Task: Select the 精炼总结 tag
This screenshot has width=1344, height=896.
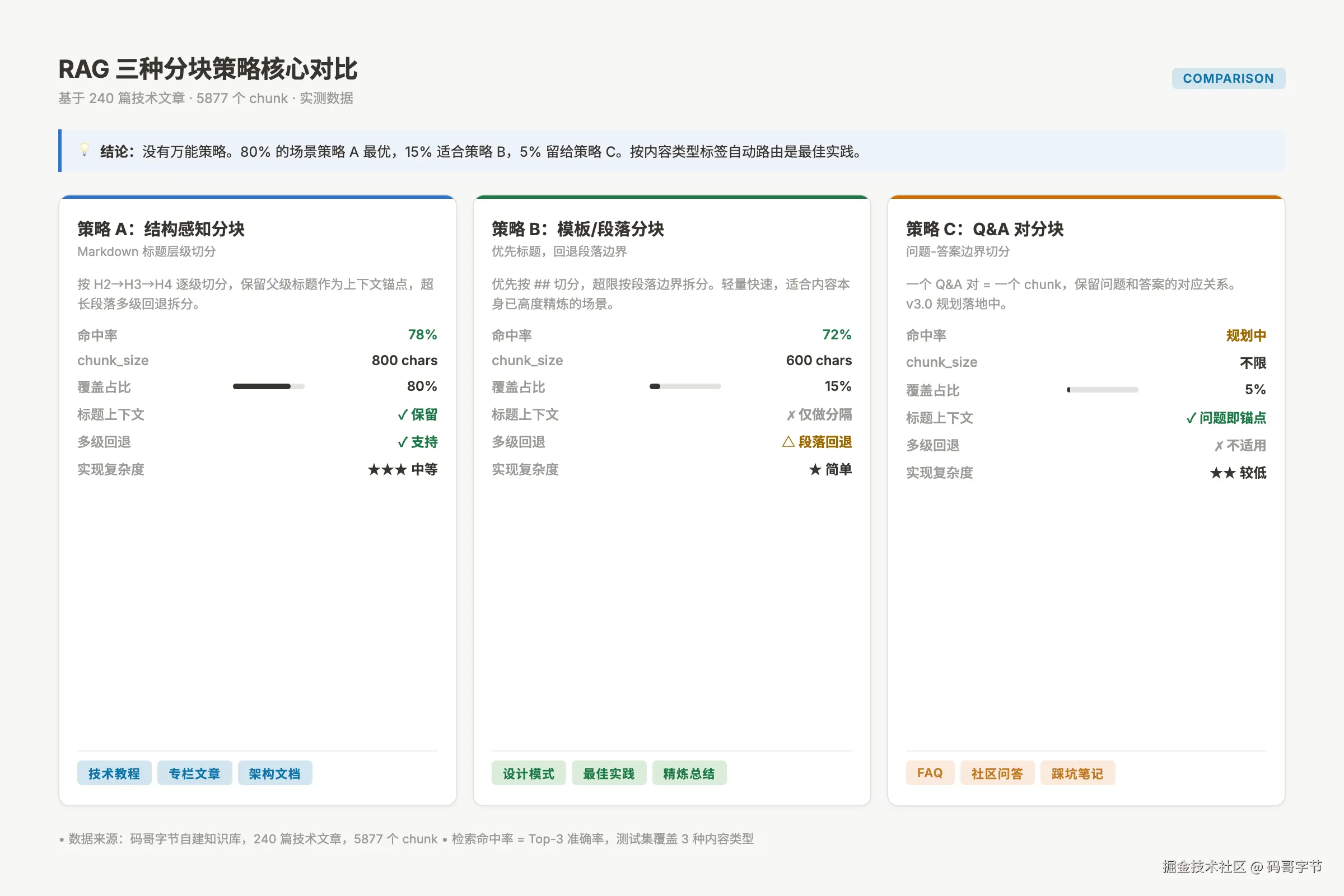Action: tap(689, 773)
